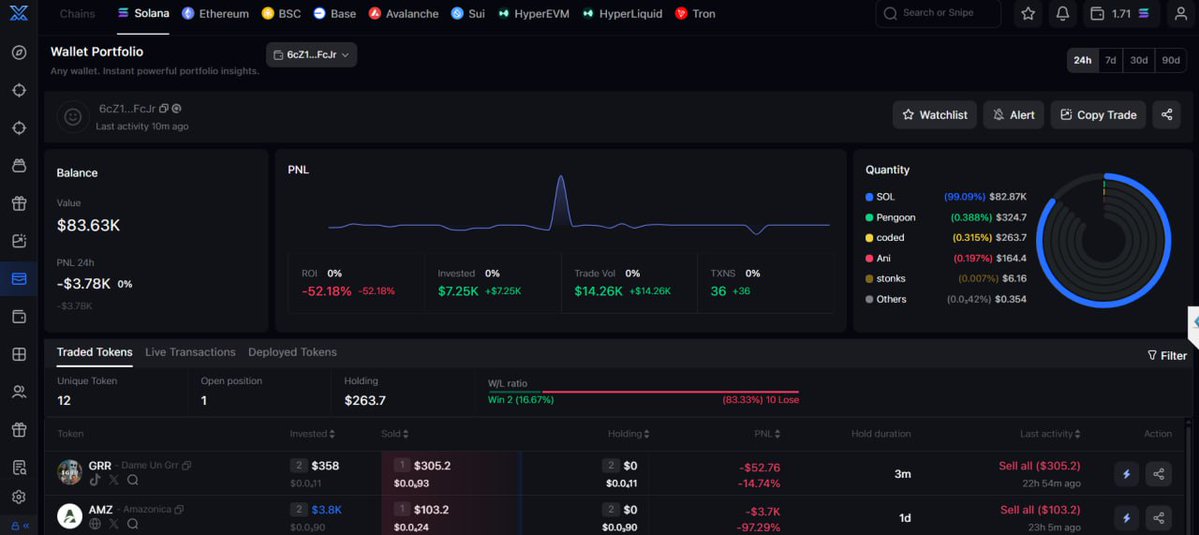This screenshot has width=1199, height=535.
Task: Switch to the Ethereum chain tab
Action: click(215, 14)
